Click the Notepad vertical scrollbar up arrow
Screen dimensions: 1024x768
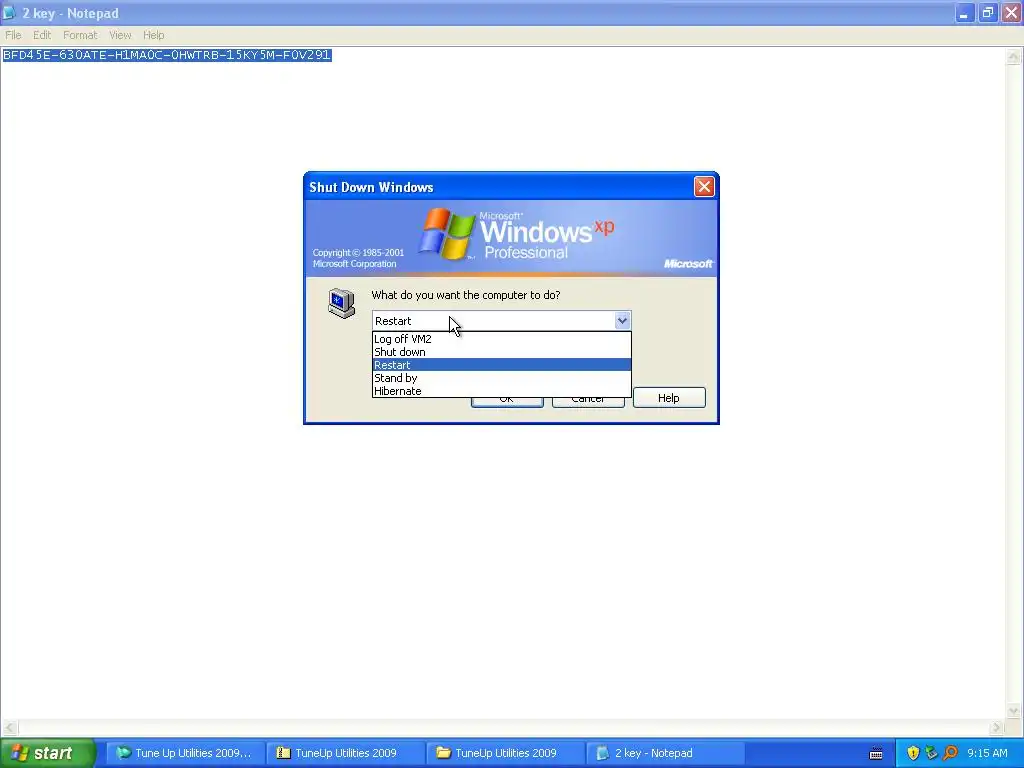coord(1013,57)
